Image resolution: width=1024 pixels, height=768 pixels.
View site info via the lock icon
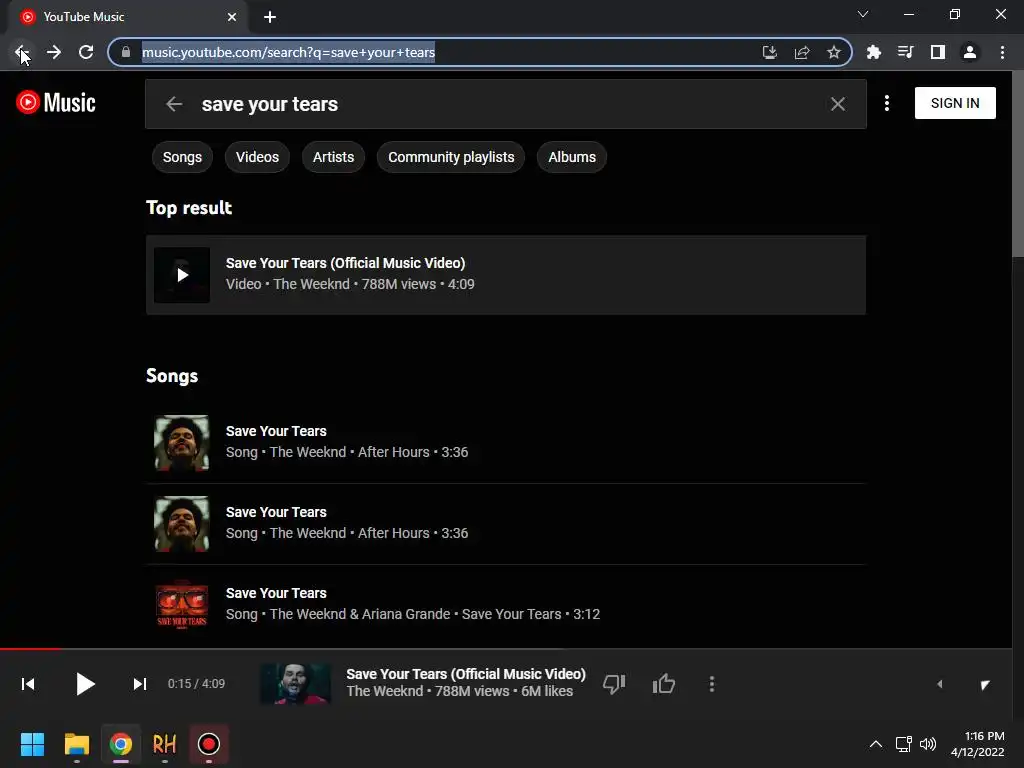(x=126, y=52)
